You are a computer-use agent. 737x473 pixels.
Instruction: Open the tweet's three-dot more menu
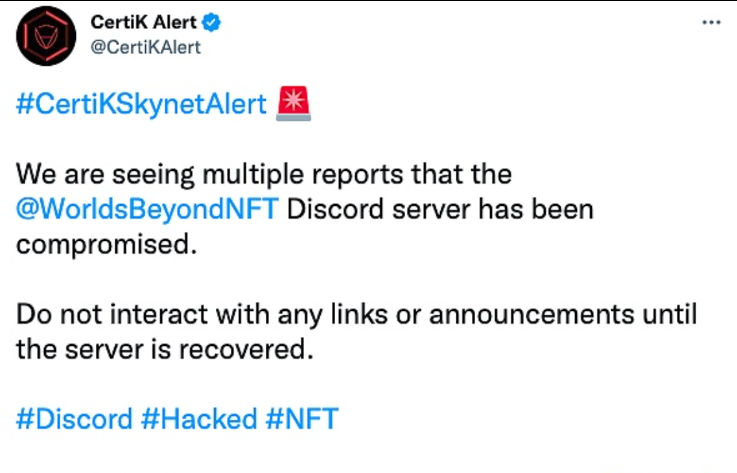711,23
